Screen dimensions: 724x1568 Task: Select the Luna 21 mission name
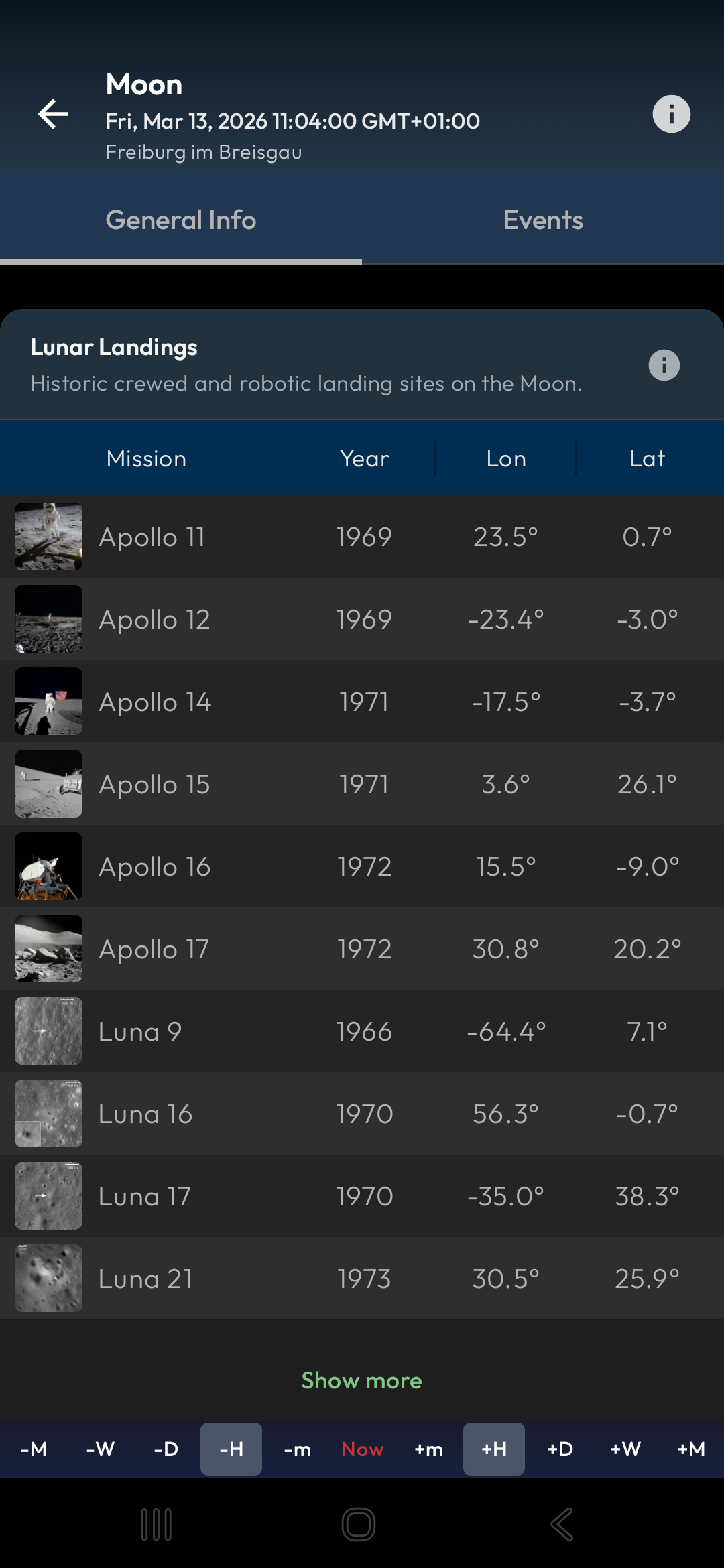coord(145,1279)
